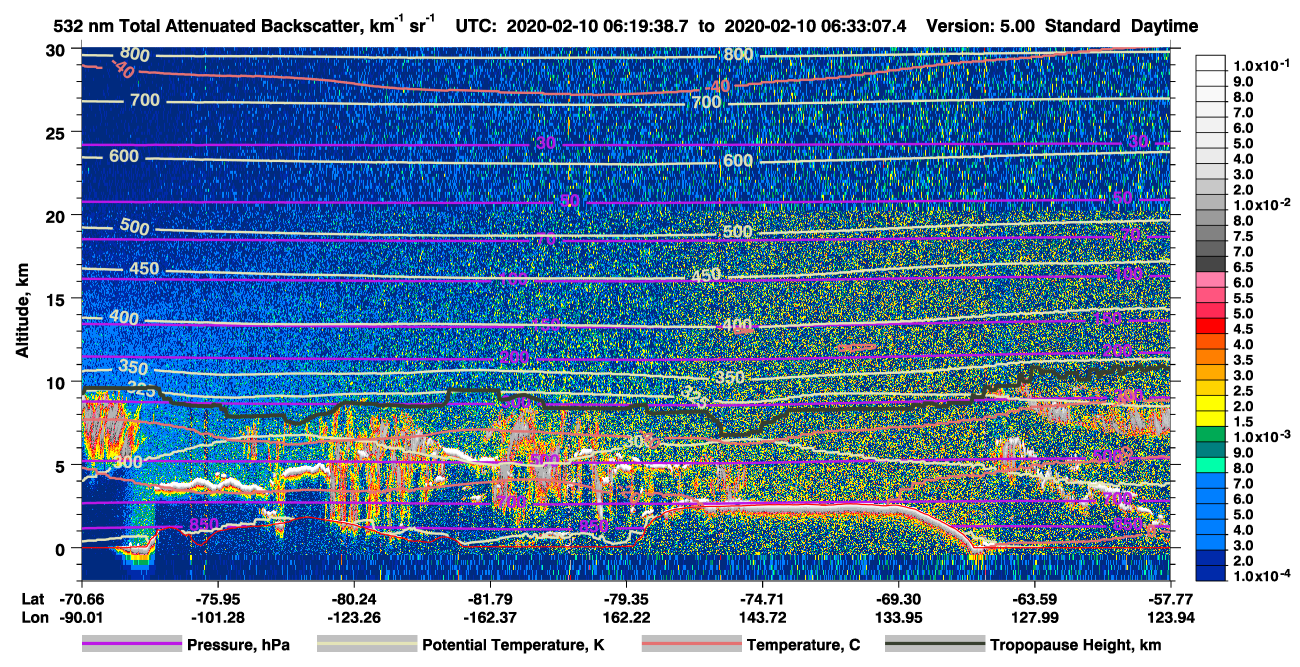1300x667 pixels.
Task: Click the "Potential Temperature, K" legend label
Action: click(x=513, y=646)
